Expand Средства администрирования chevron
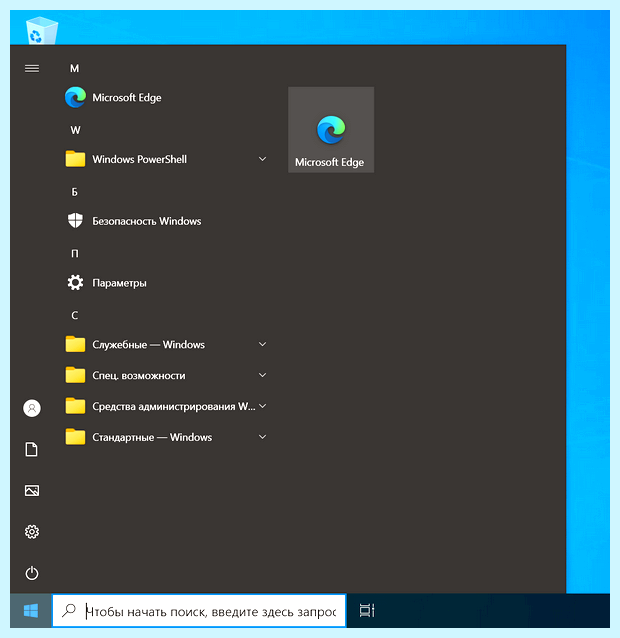Screen dimensions: 620x638 [263, 406]
